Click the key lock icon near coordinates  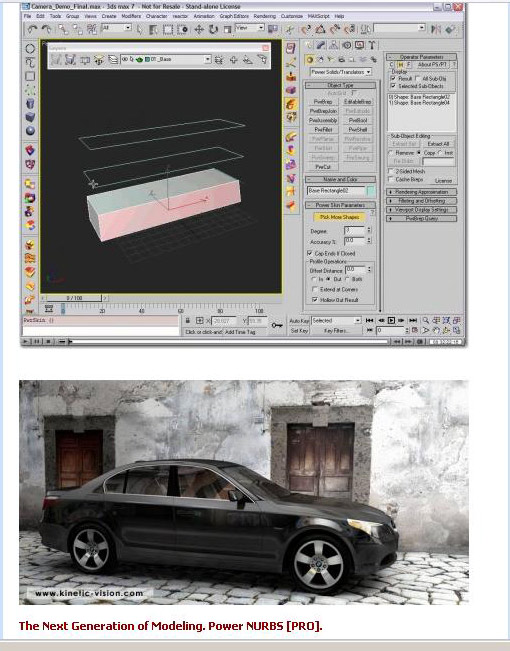coord(276,326)
